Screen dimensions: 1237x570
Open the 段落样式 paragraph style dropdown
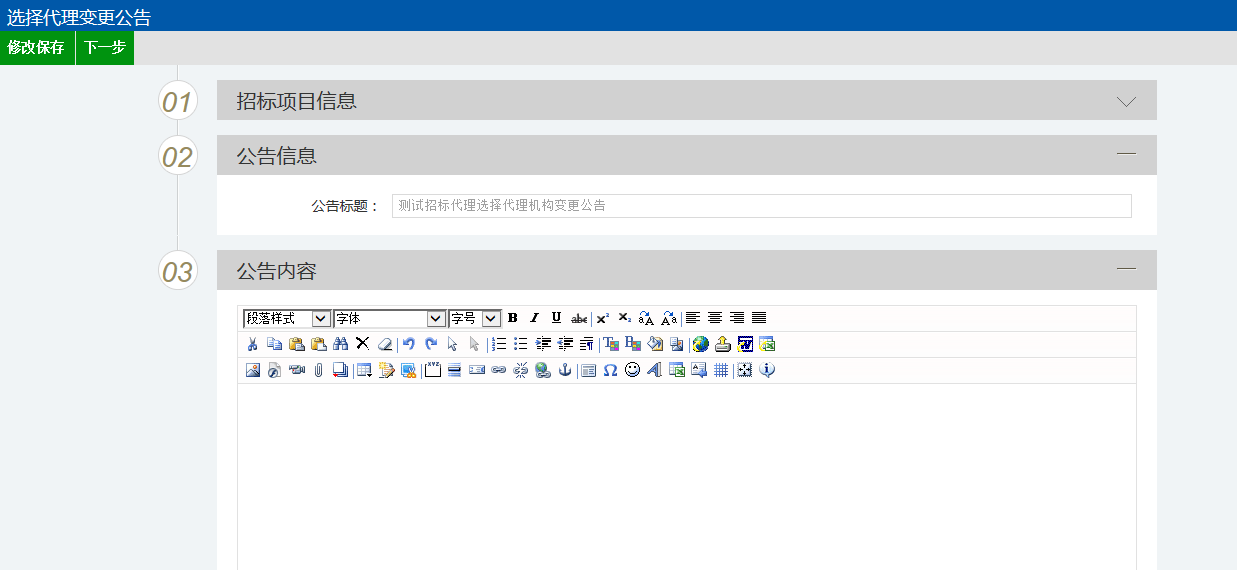coord(287,318)
